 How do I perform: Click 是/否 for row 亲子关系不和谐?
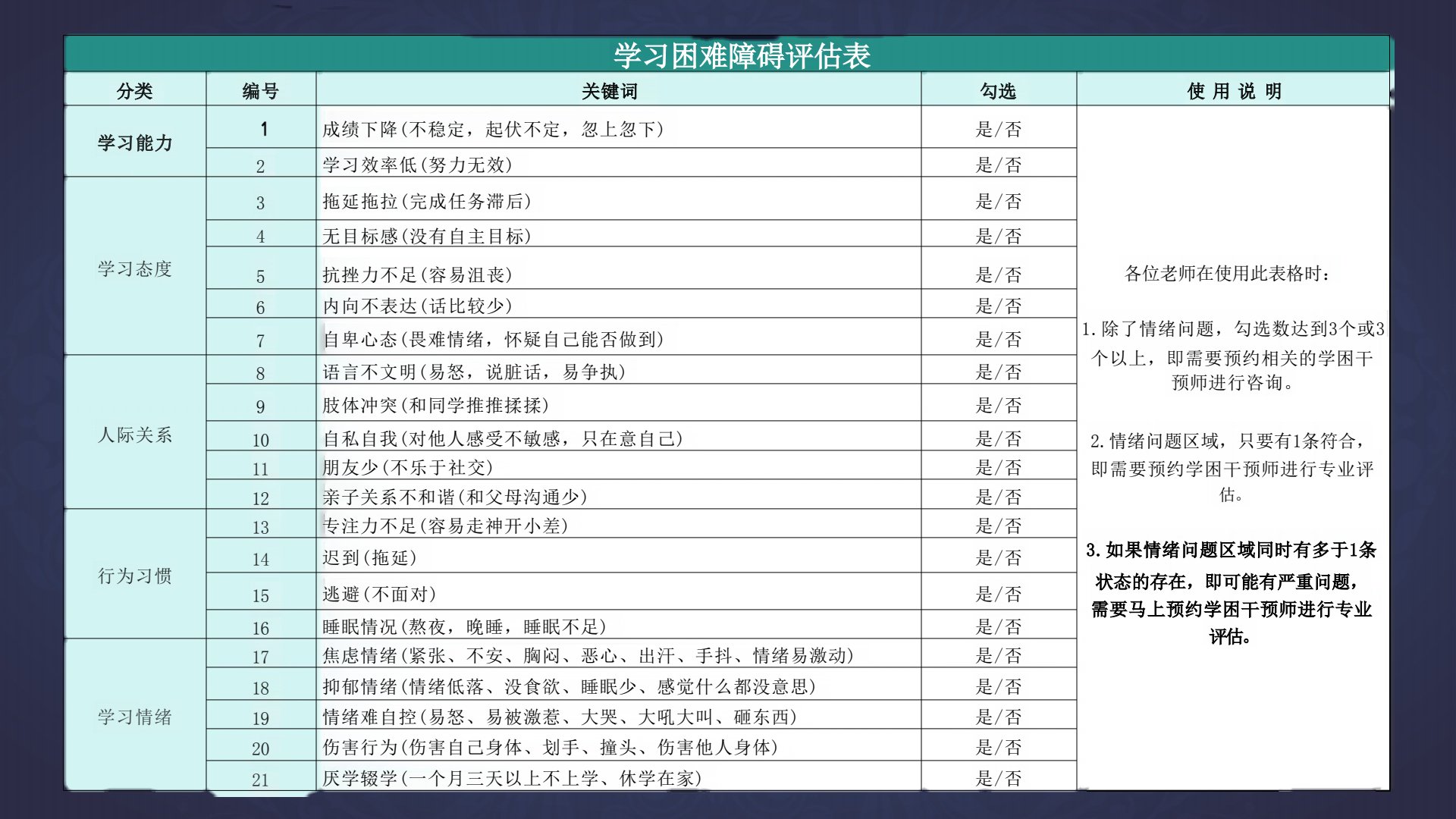998,497
